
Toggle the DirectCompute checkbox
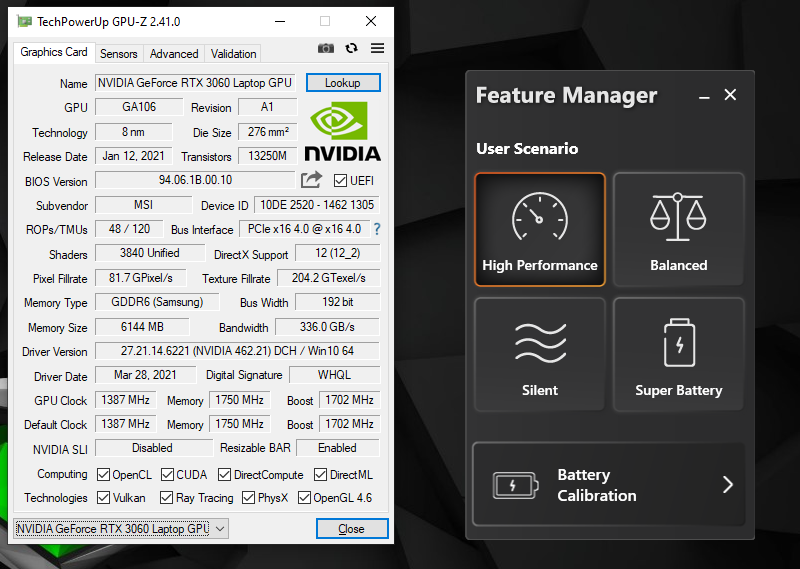point(224,475)
